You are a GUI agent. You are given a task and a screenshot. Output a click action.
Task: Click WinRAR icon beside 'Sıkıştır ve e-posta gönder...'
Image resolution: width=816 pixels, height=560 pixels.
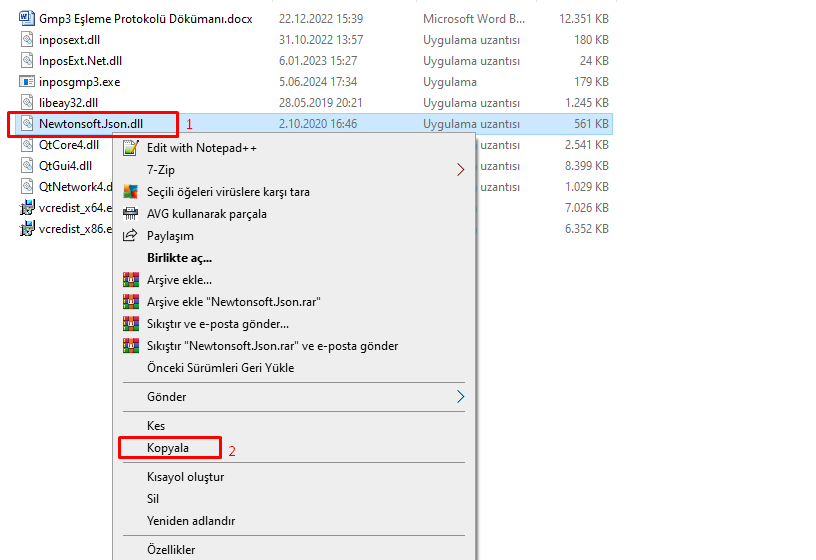131,323
